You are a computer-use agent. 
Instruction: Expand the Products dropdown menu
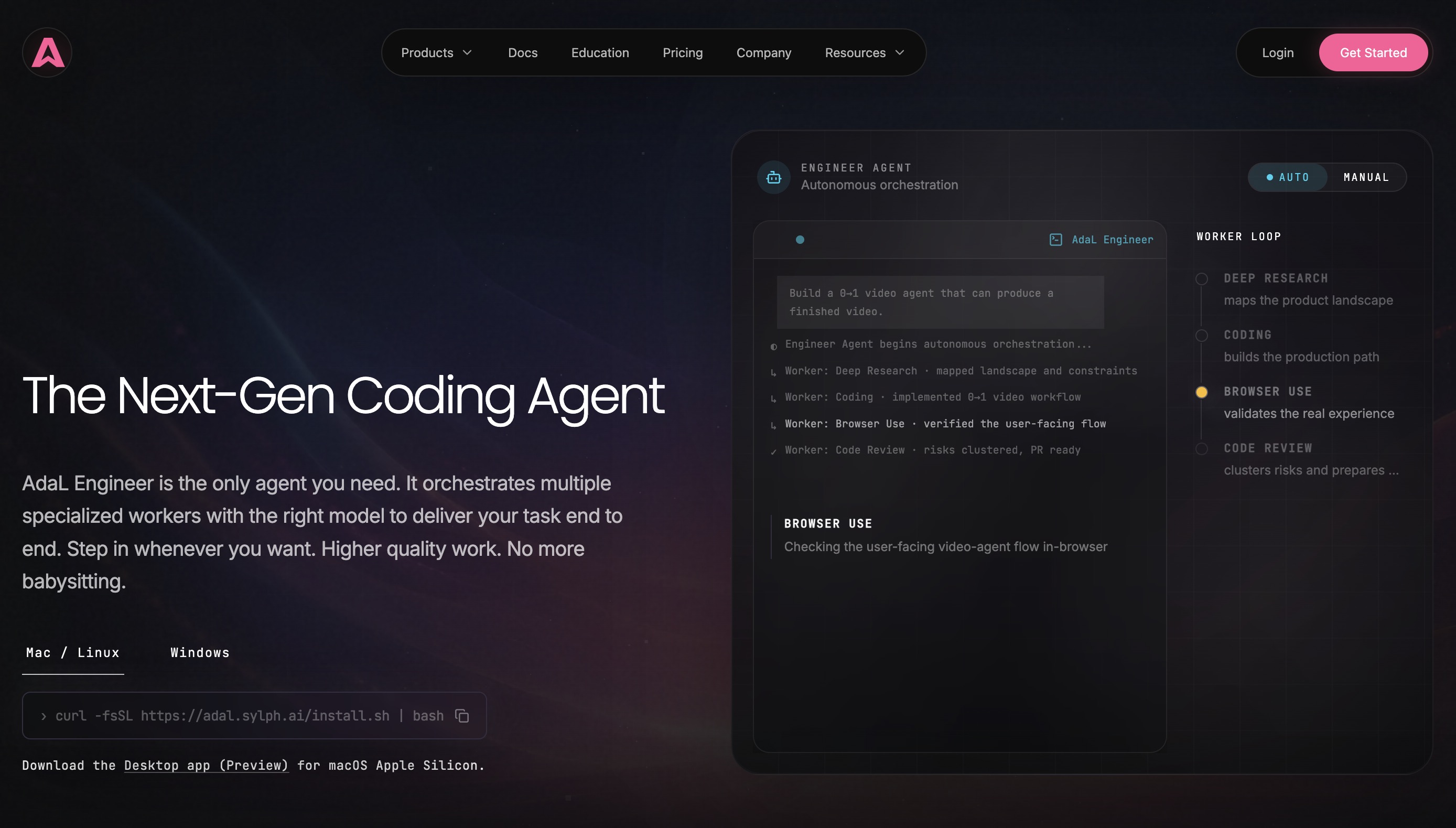[x=437, y=53]
